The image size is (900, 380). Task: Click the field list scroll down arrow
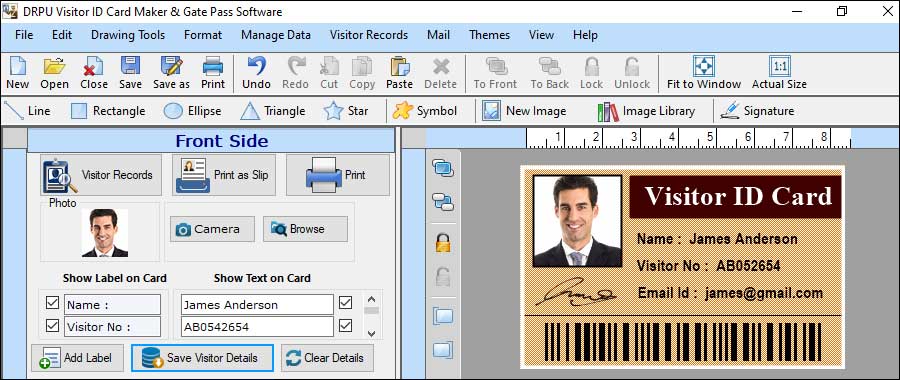(x=371, y=333)
